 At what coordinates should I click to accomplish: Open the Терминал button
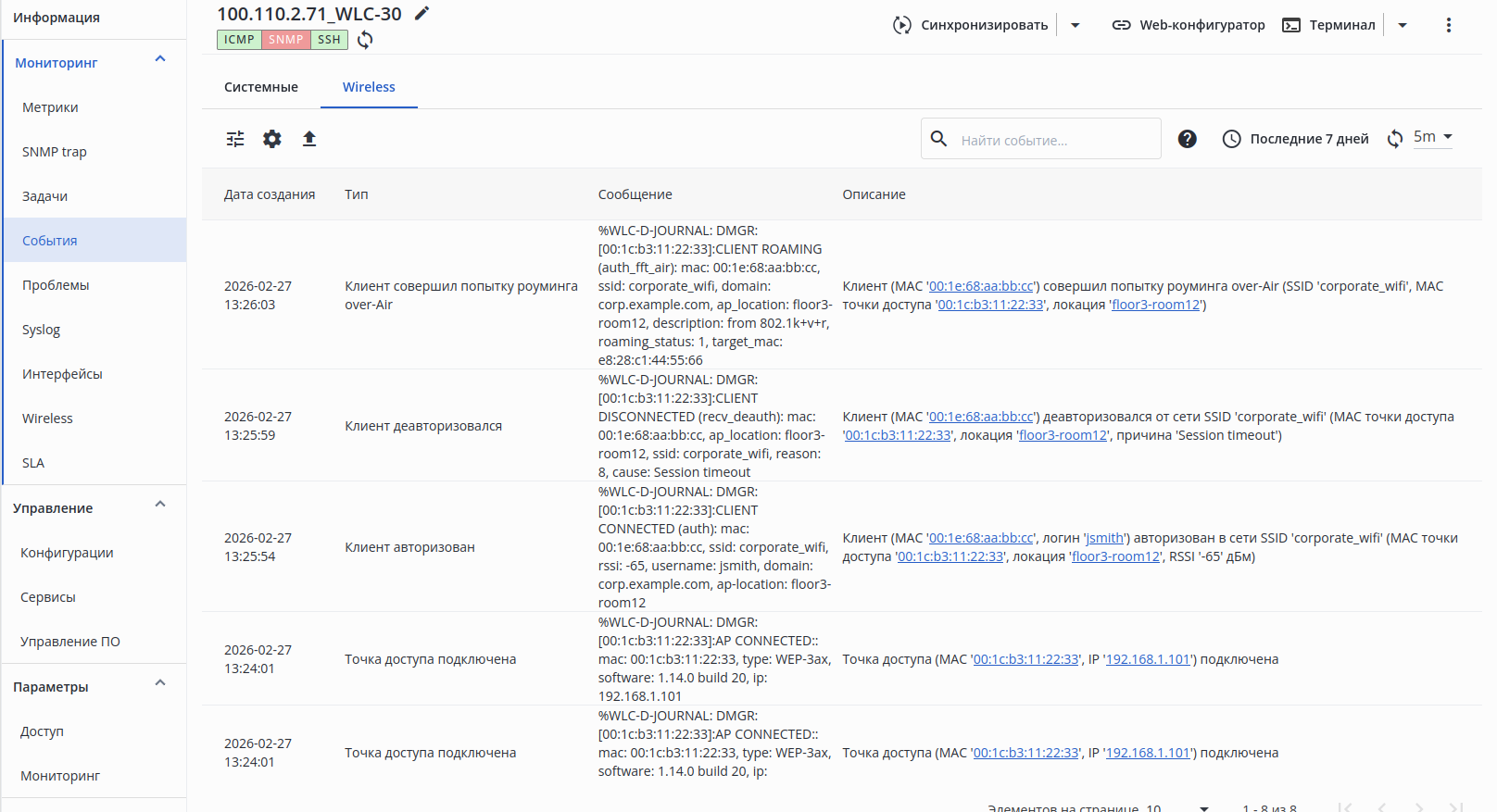coord(1329,25)
